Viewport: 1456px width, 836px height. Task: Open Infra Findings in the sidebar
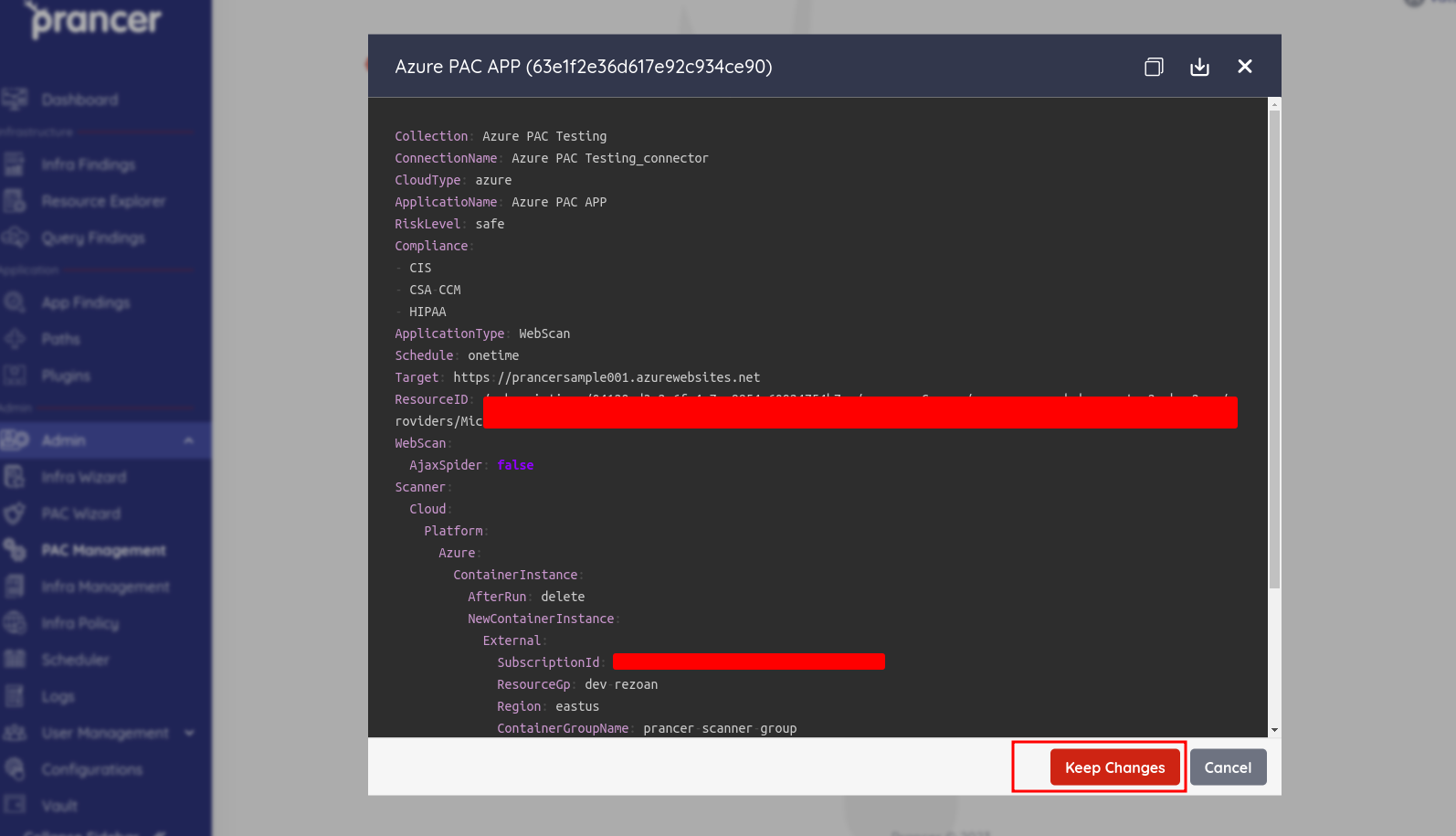point(88,164)
